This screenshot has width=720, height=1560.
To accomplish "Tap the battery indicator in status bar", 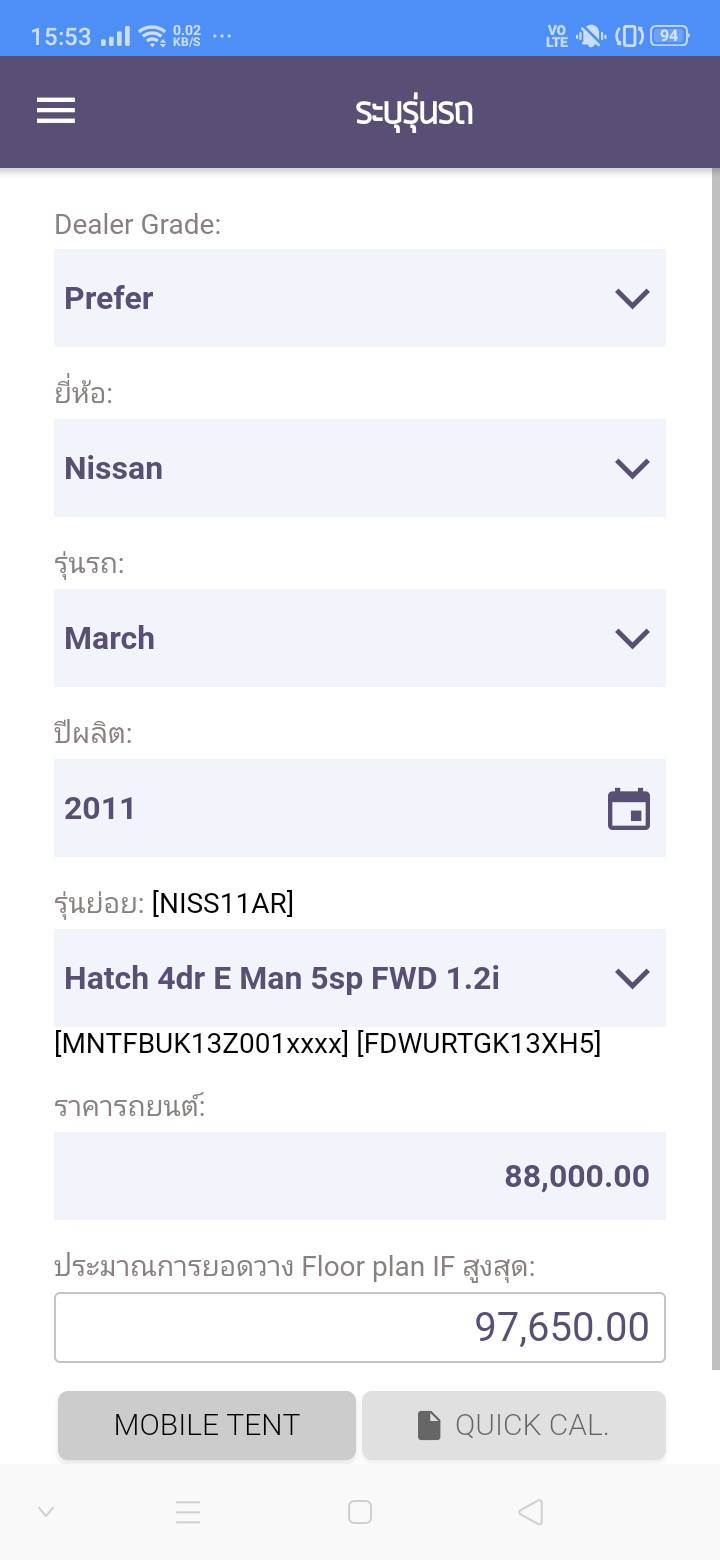I will coord(669,36).
